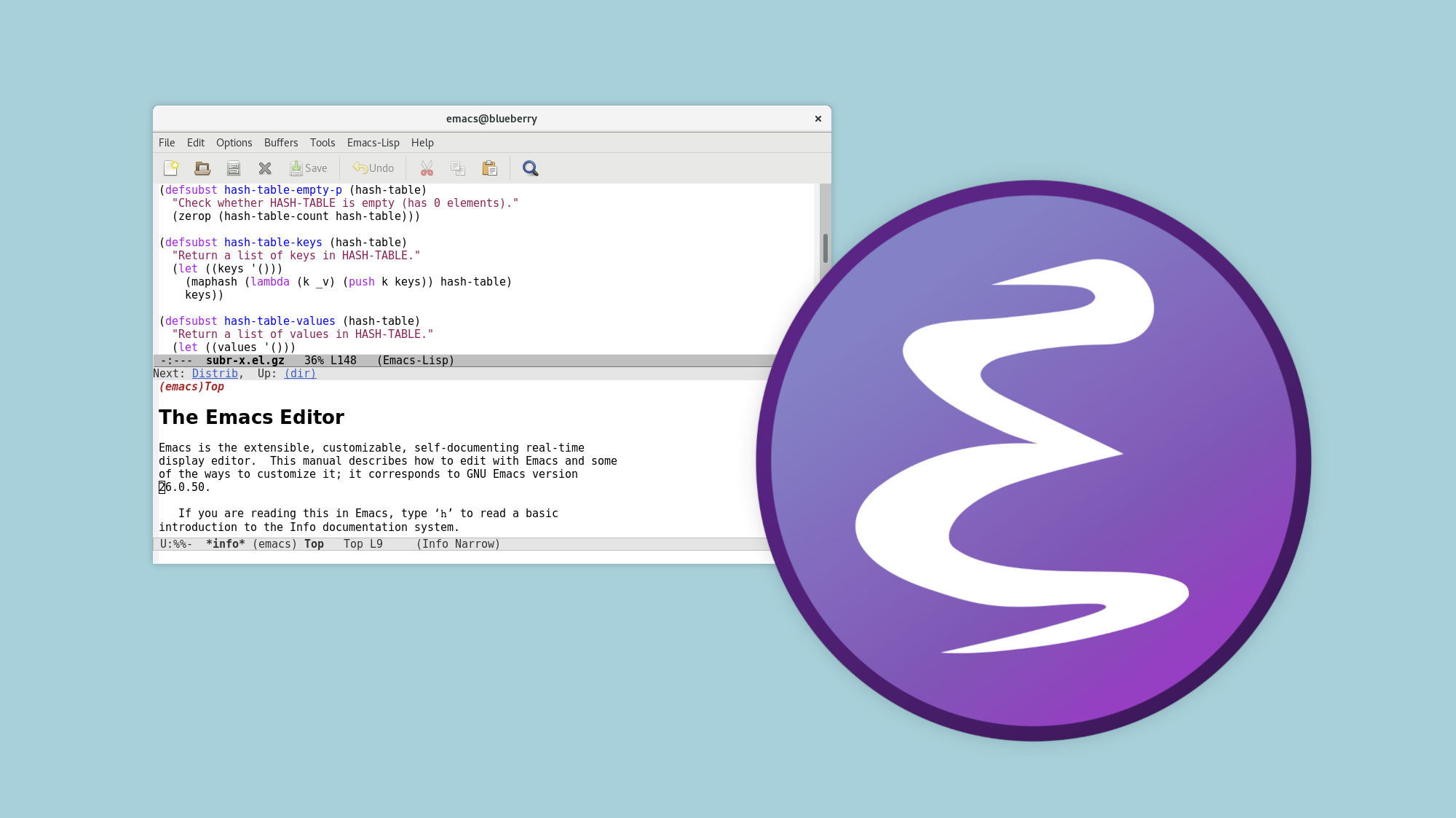Click the Paste clipboard icon
Viewport: 1456px width, 818px height.
click(x=489, y=168)
